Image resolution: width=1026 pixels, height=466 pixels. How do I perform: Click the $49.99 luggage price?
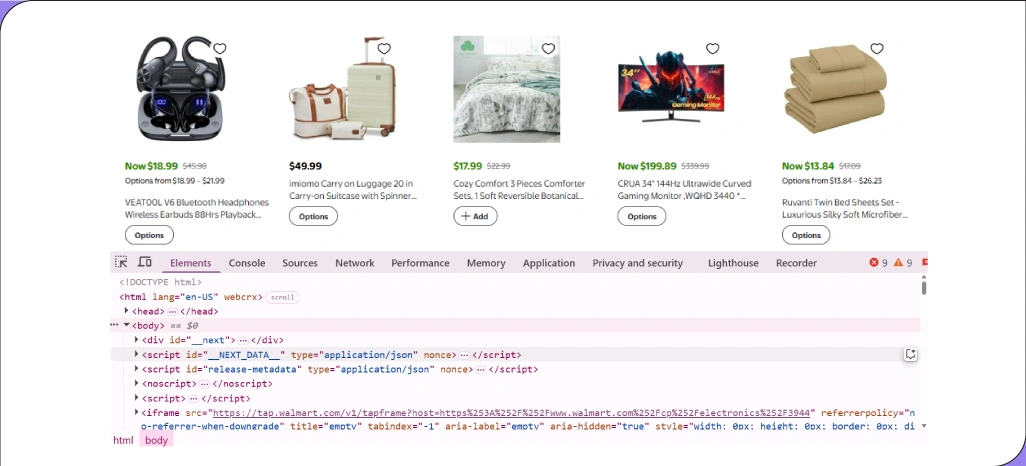click(305, 166)
